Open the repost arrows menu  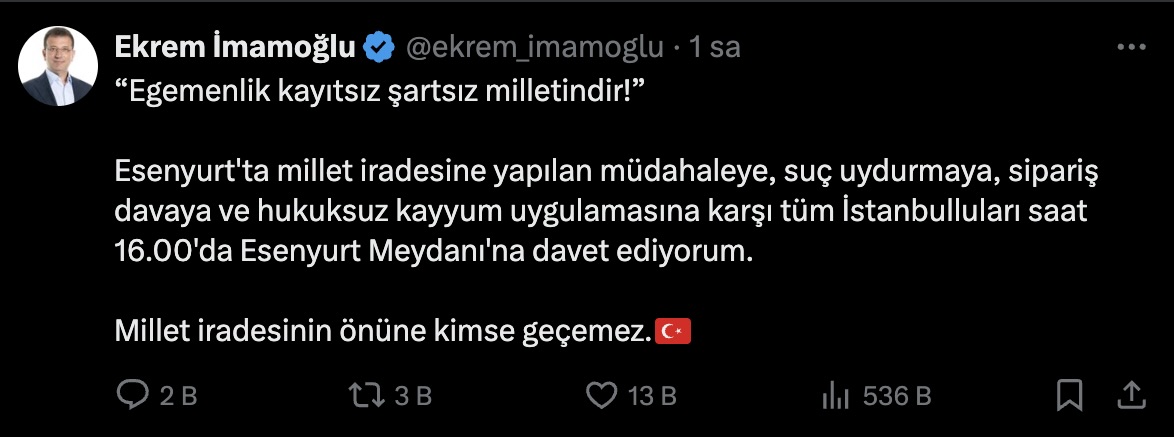tap(366, 396)
